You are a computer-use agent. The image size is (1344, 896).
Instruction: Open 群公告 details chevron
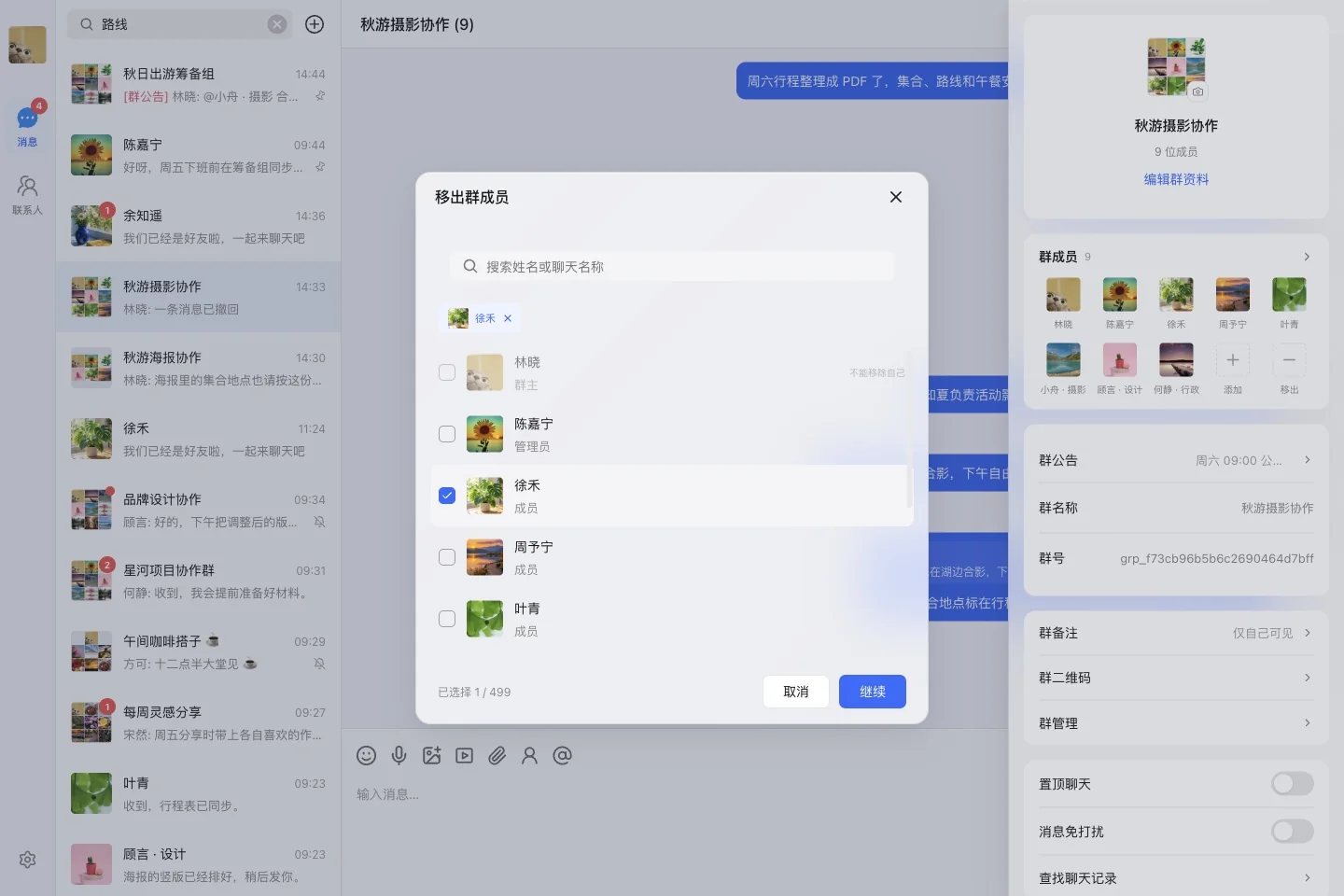pyautogui.click(x=1307, y=460)
